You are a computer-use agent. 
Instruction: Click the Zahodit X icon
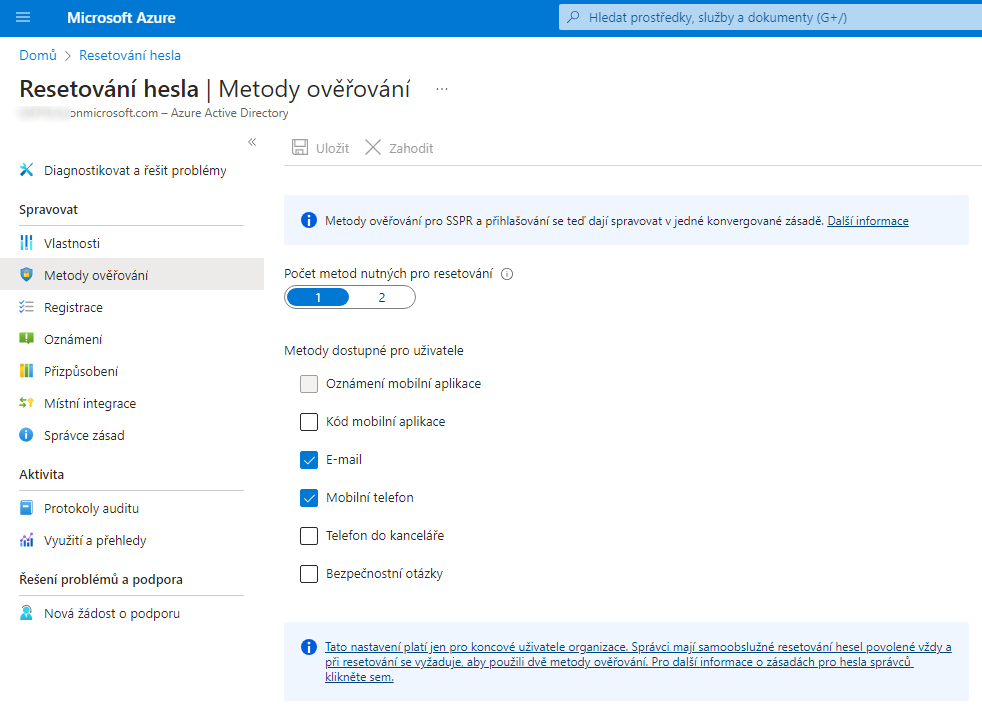(x=373, y=148)
